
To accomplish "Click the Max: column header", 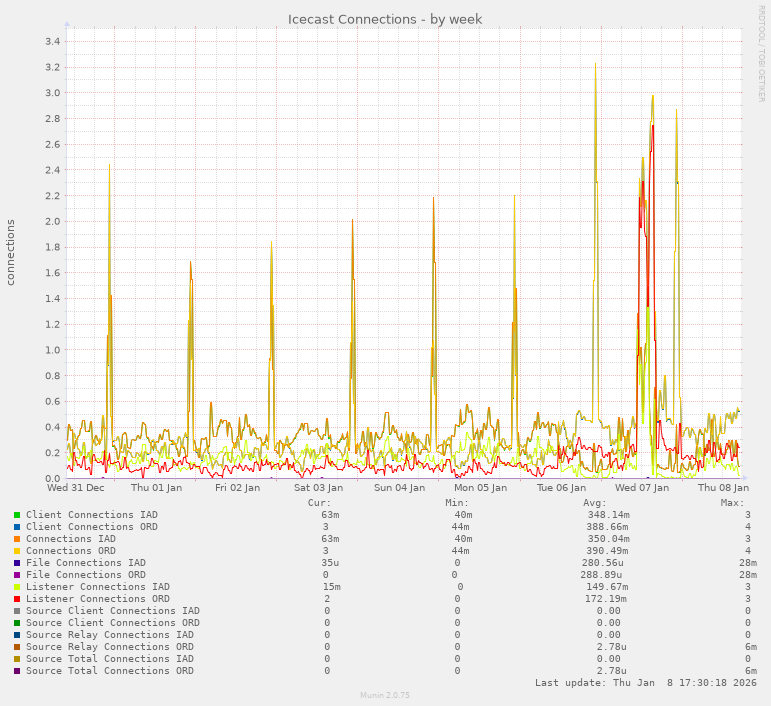I will pos(732,503).
